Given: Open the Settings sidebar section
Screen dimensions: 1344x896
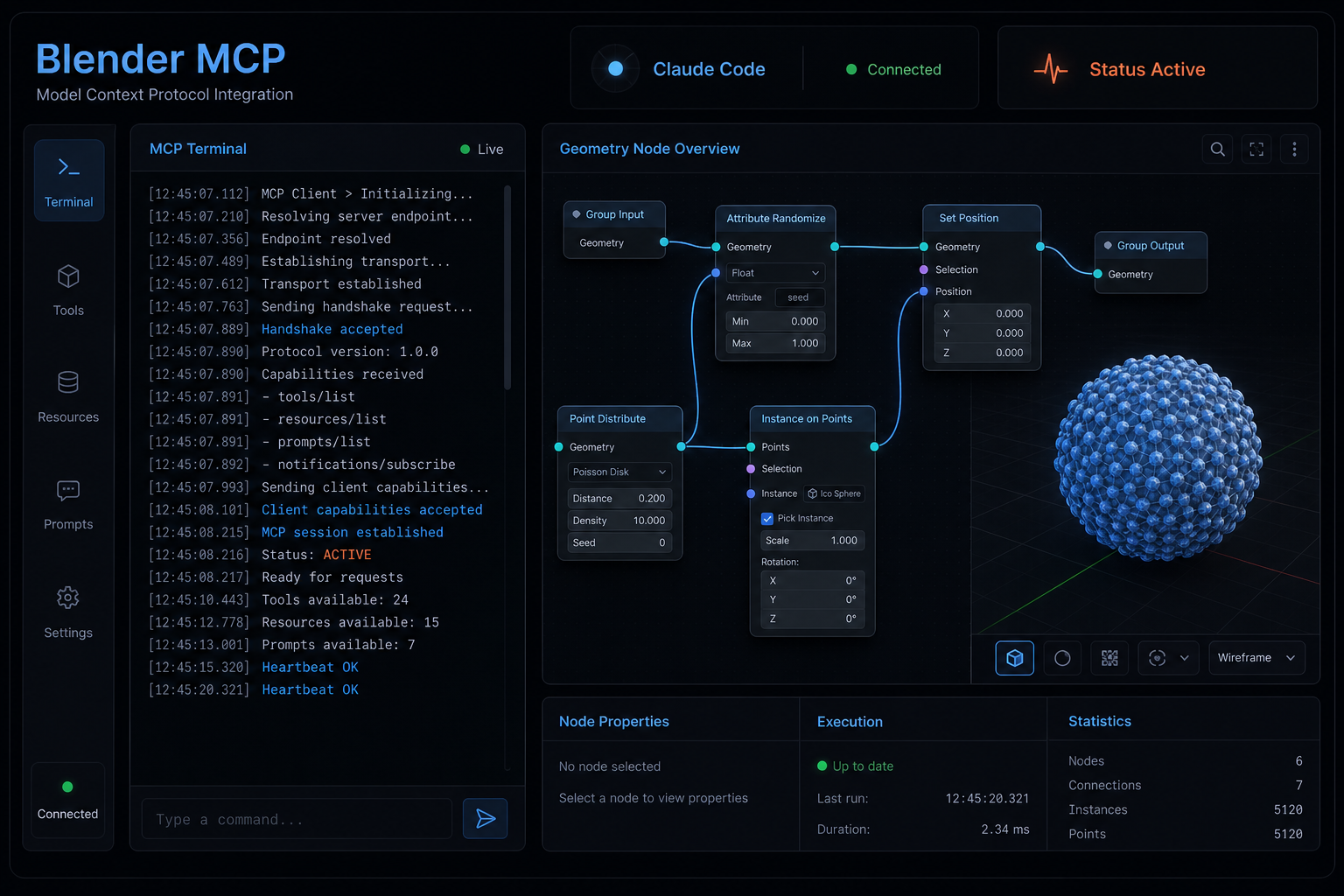Looking at the screenshot, I should (68, 612).
